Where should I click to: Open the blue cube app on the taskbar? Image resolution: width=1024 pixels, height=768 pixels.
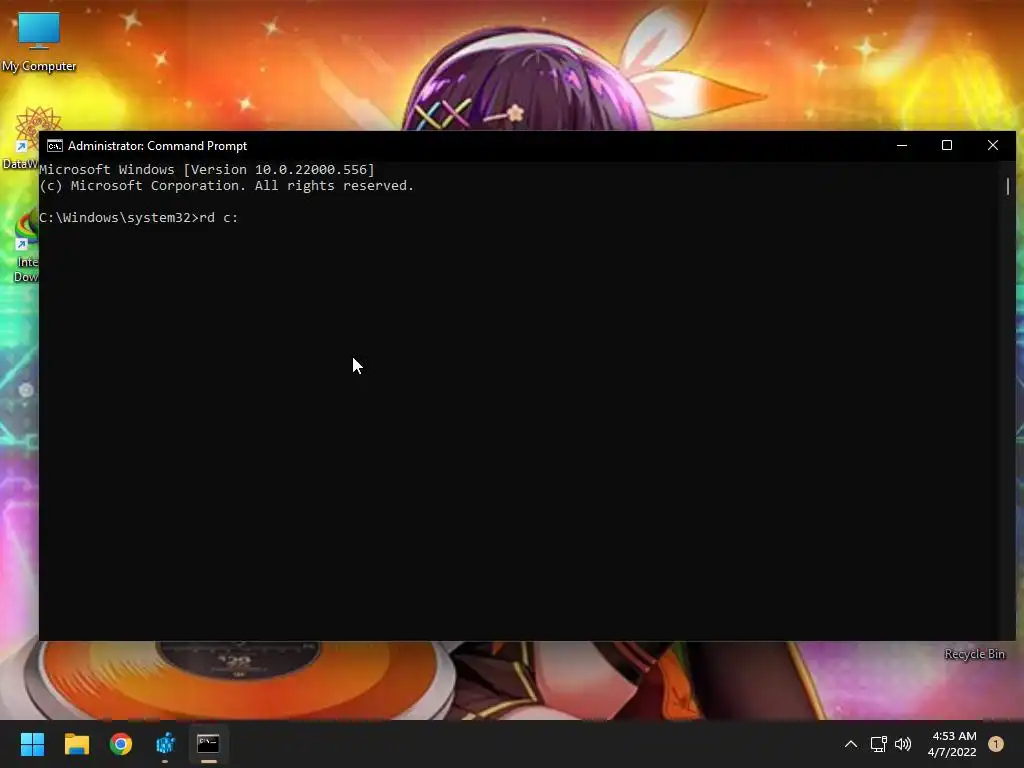coord(165,744)
